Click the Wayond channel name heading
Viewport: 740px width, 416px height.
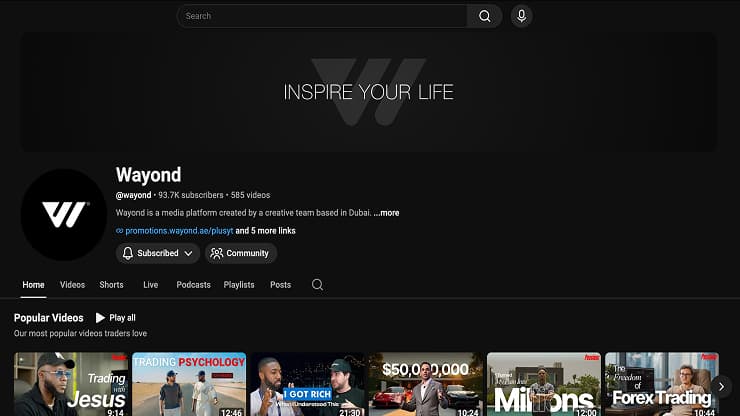148,175
